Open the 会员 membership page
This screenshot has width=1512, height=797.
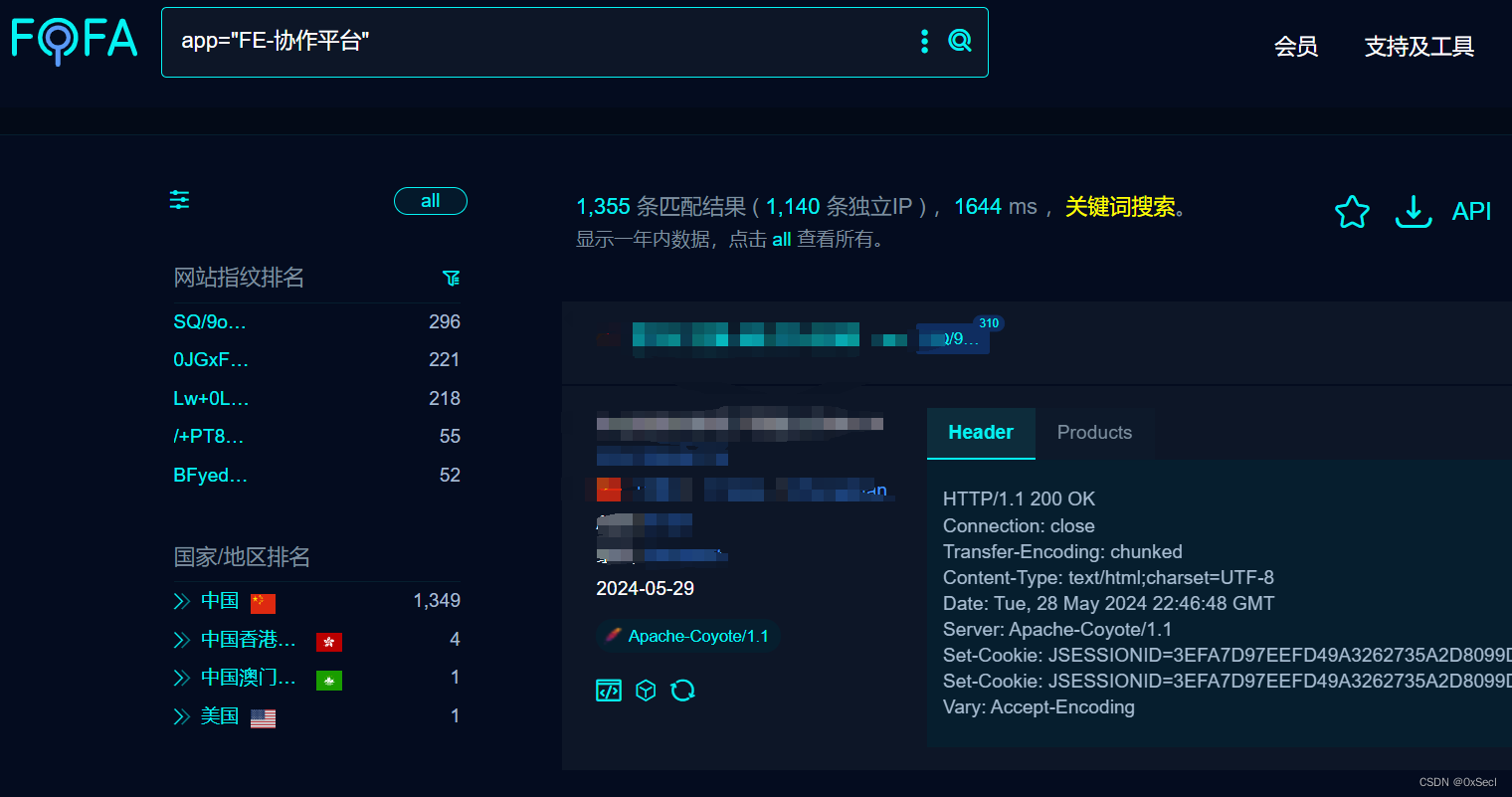(1296, 47)
